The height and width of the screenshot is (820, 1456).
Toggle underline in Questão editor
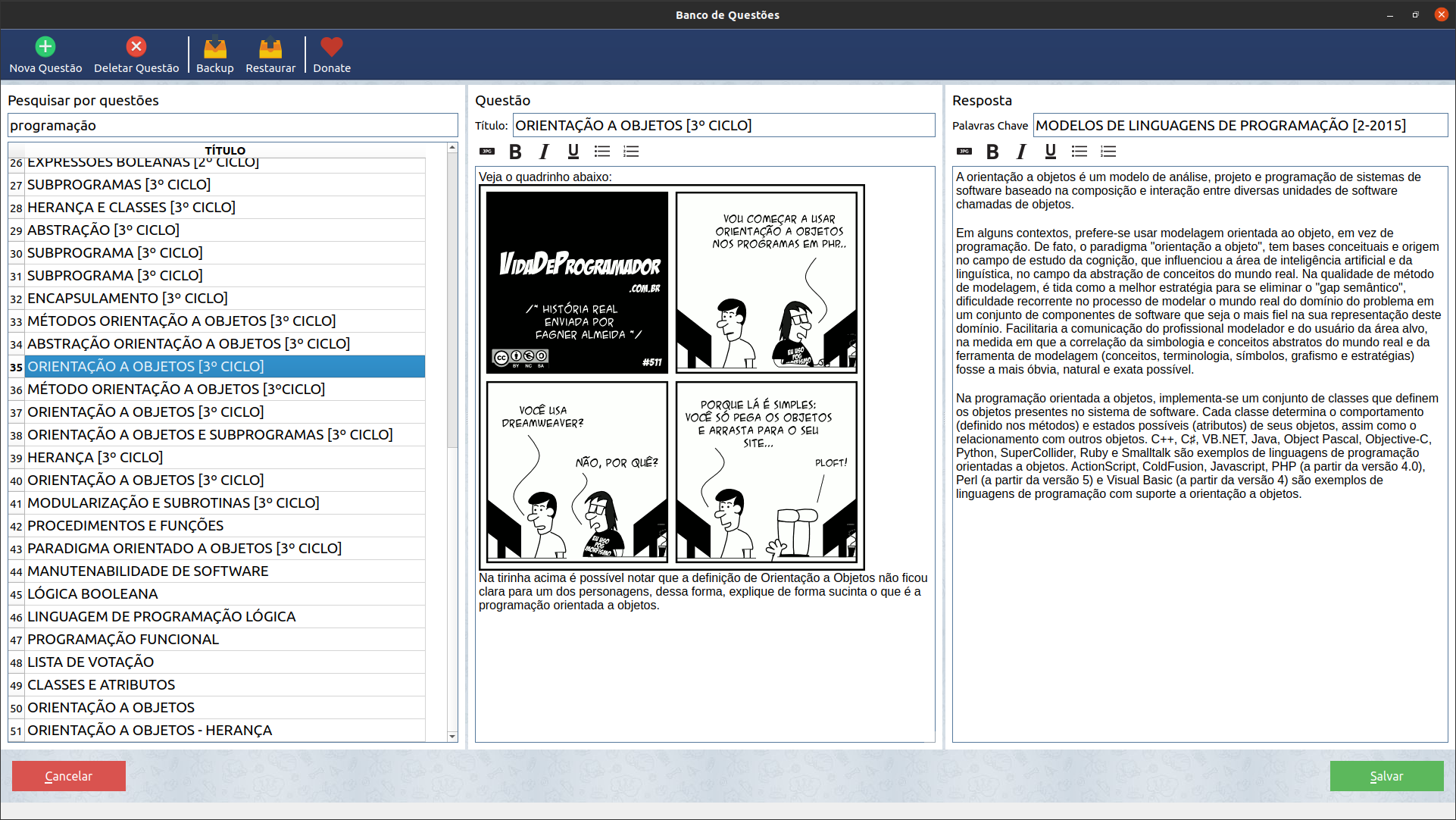click(573, 152)
